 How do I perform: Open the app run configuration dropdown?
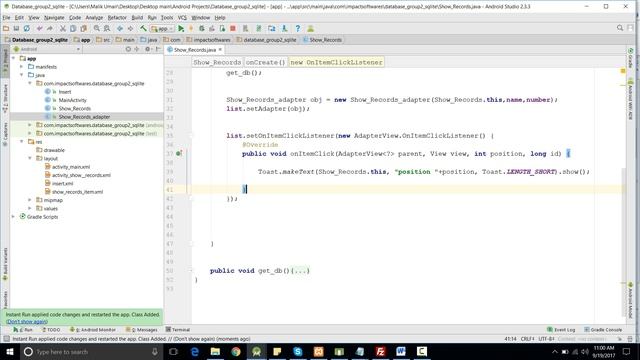click(x=162, y=29)
